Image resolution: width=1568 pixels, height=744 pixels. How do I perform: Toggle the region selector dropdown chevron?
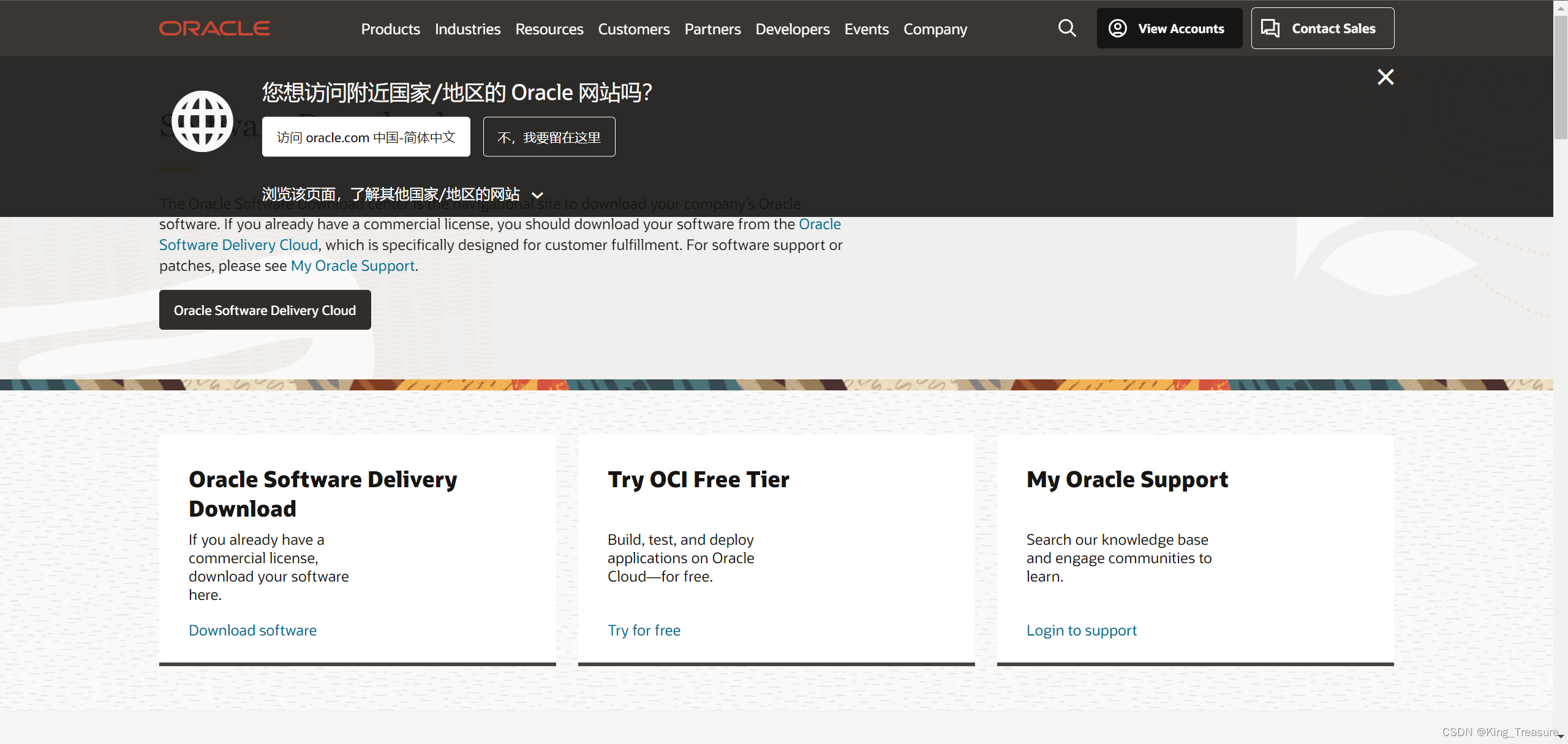pos(538,194)
